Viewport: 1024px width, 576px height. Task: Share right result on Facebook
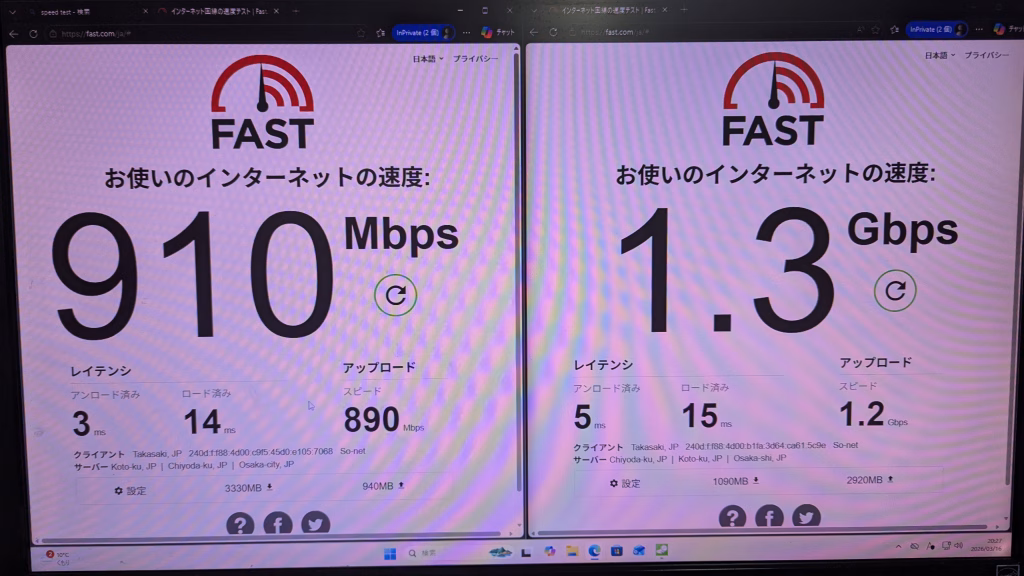(769, 517)
